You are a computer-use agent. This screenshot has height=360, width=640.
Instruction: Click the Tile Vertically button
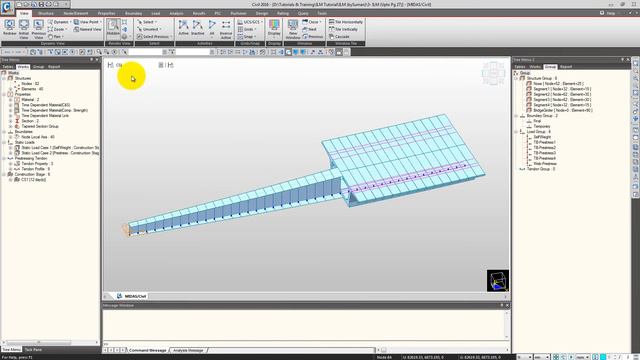[x=343, y=29]
